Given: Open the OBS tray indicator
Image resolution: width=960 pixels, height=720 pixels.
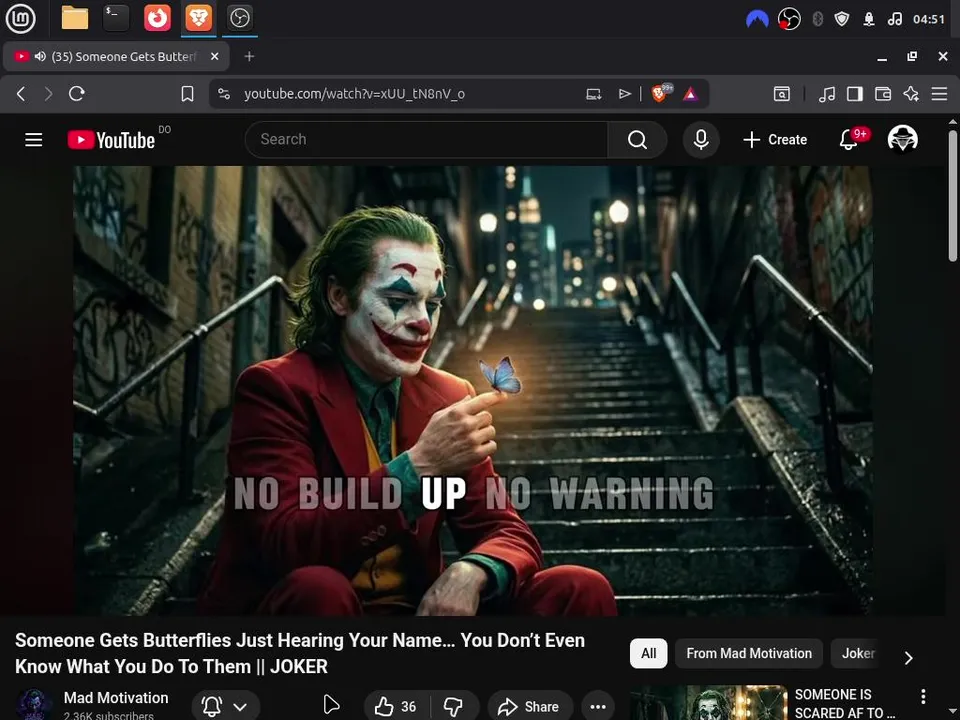Looking at the screenshot, I should tap(789, 19).
